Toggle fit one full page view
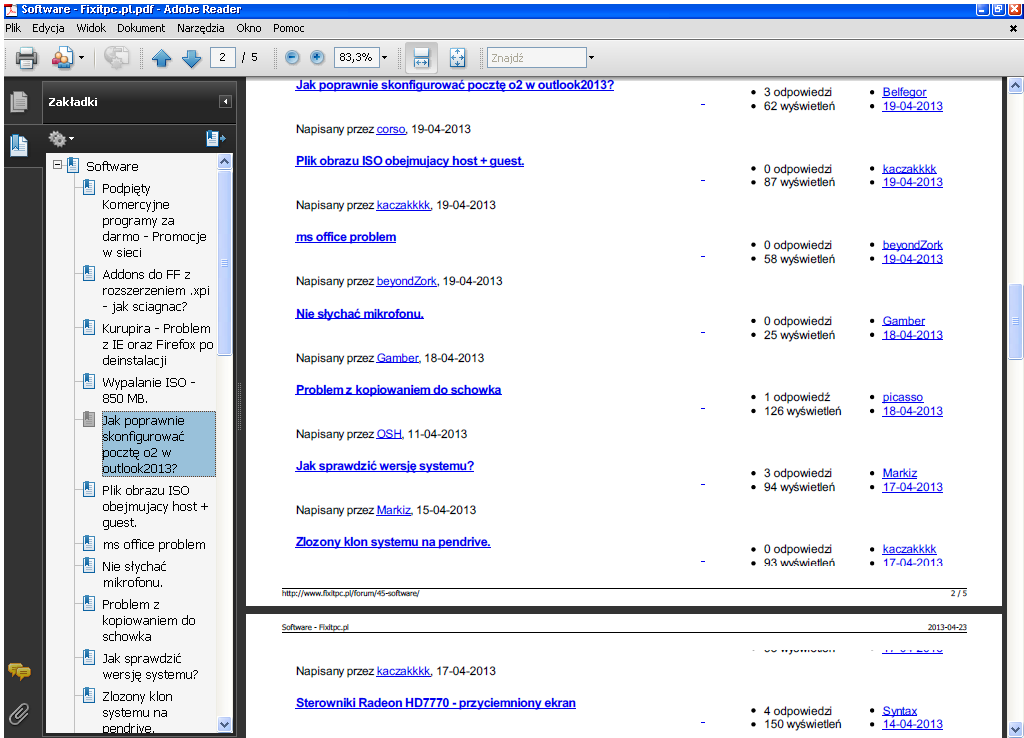The width and height of the screenshot is (1024, 738). pos(458,58)
